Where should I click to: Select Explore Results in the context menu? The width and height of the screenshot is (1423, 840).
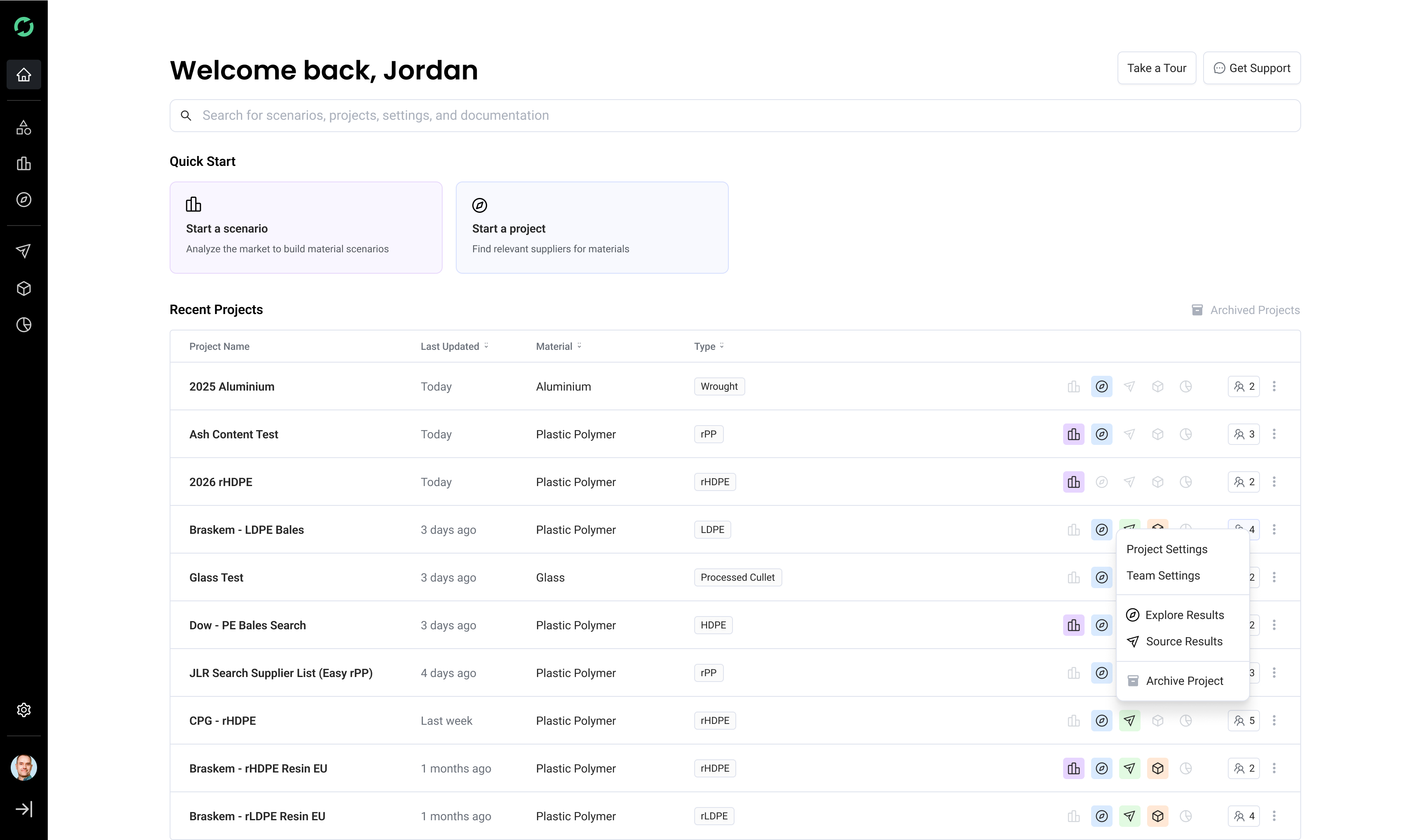click(1184, 615)
